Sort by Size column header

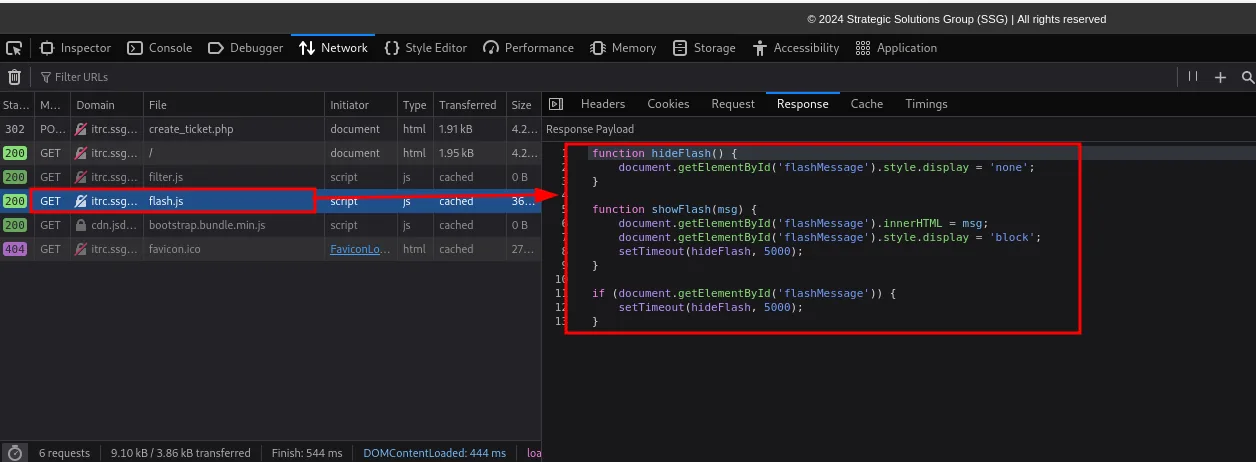524,105
